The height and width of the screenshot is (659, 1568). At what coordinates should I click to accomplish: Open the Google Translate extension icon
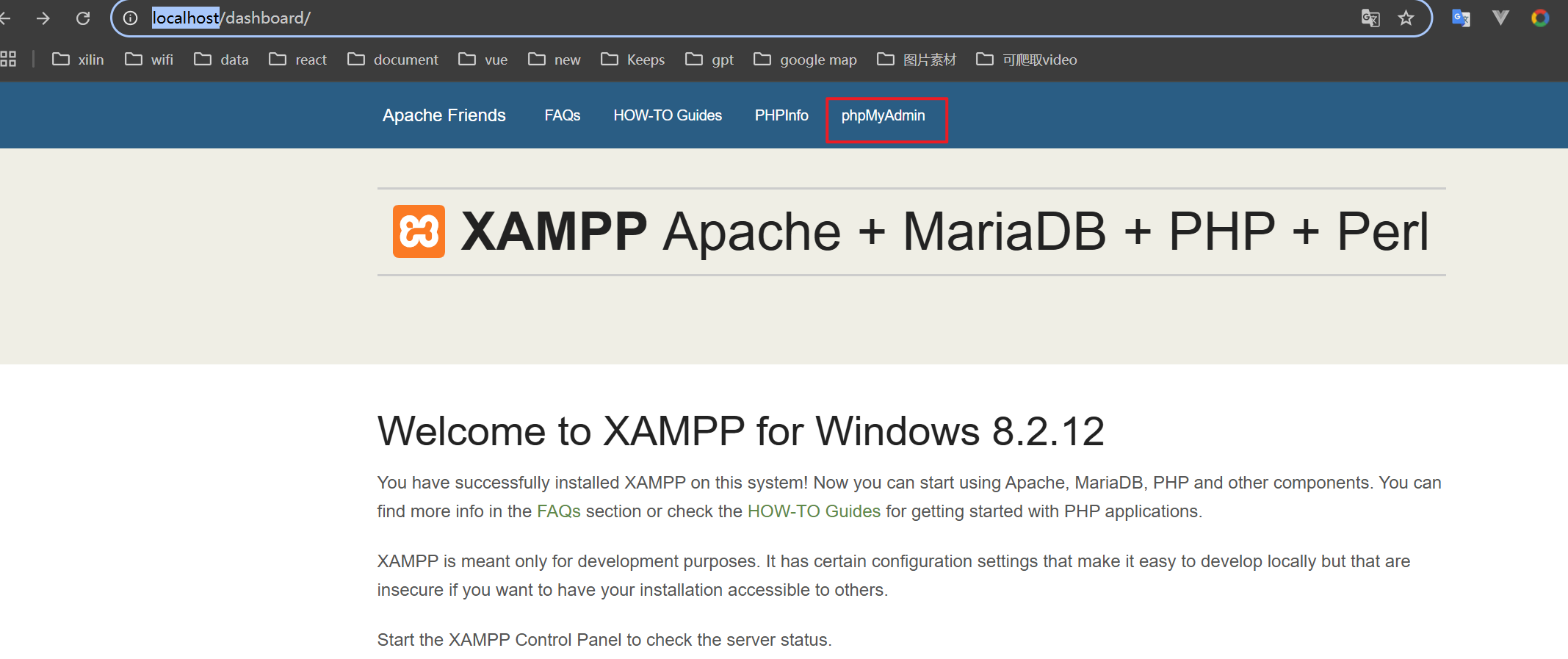tap(1461, 18)
